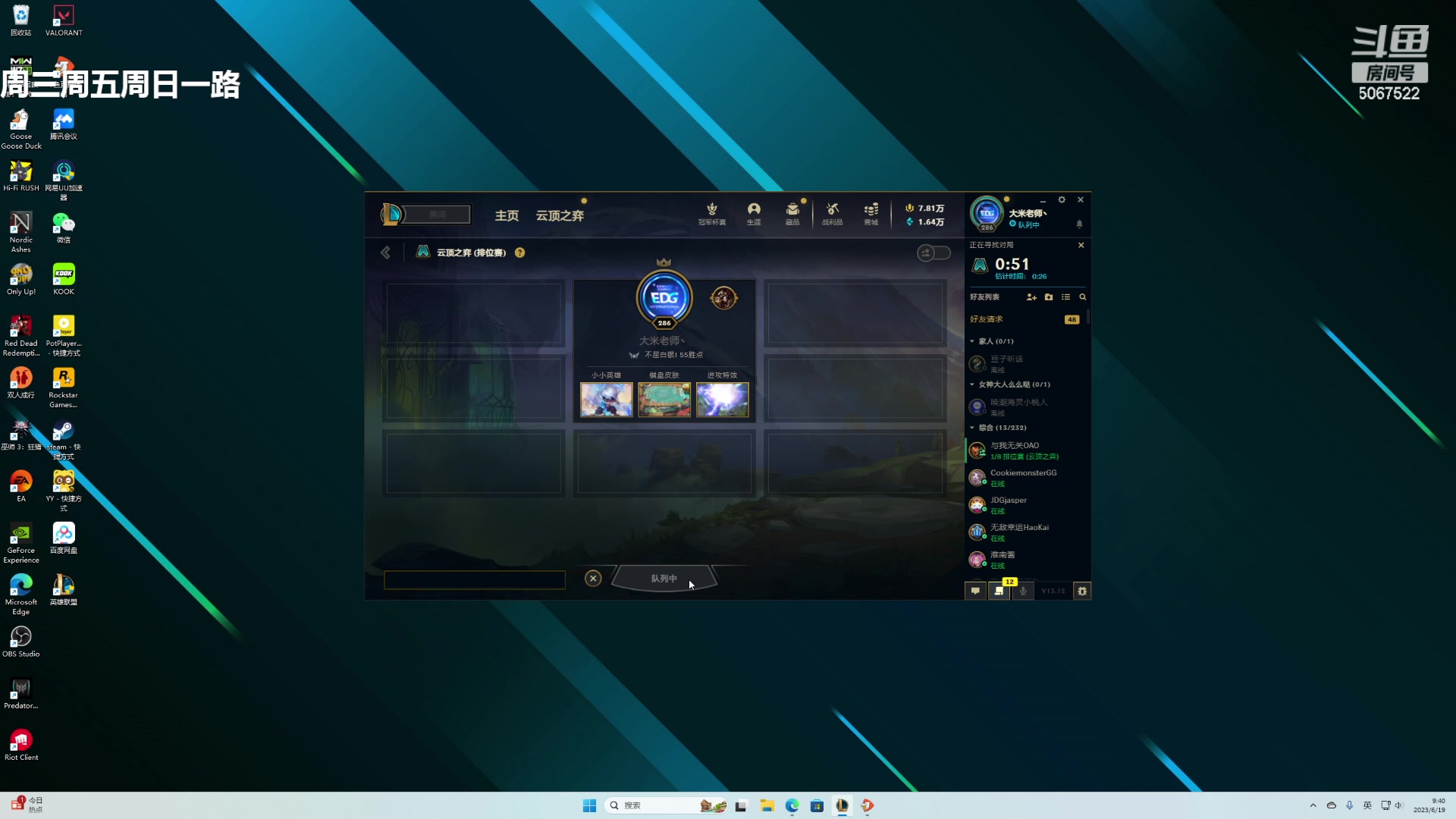Collapse the 综合 (13/232) friend group
Screen dimensions: 1456x819
(x=972, y=428)
